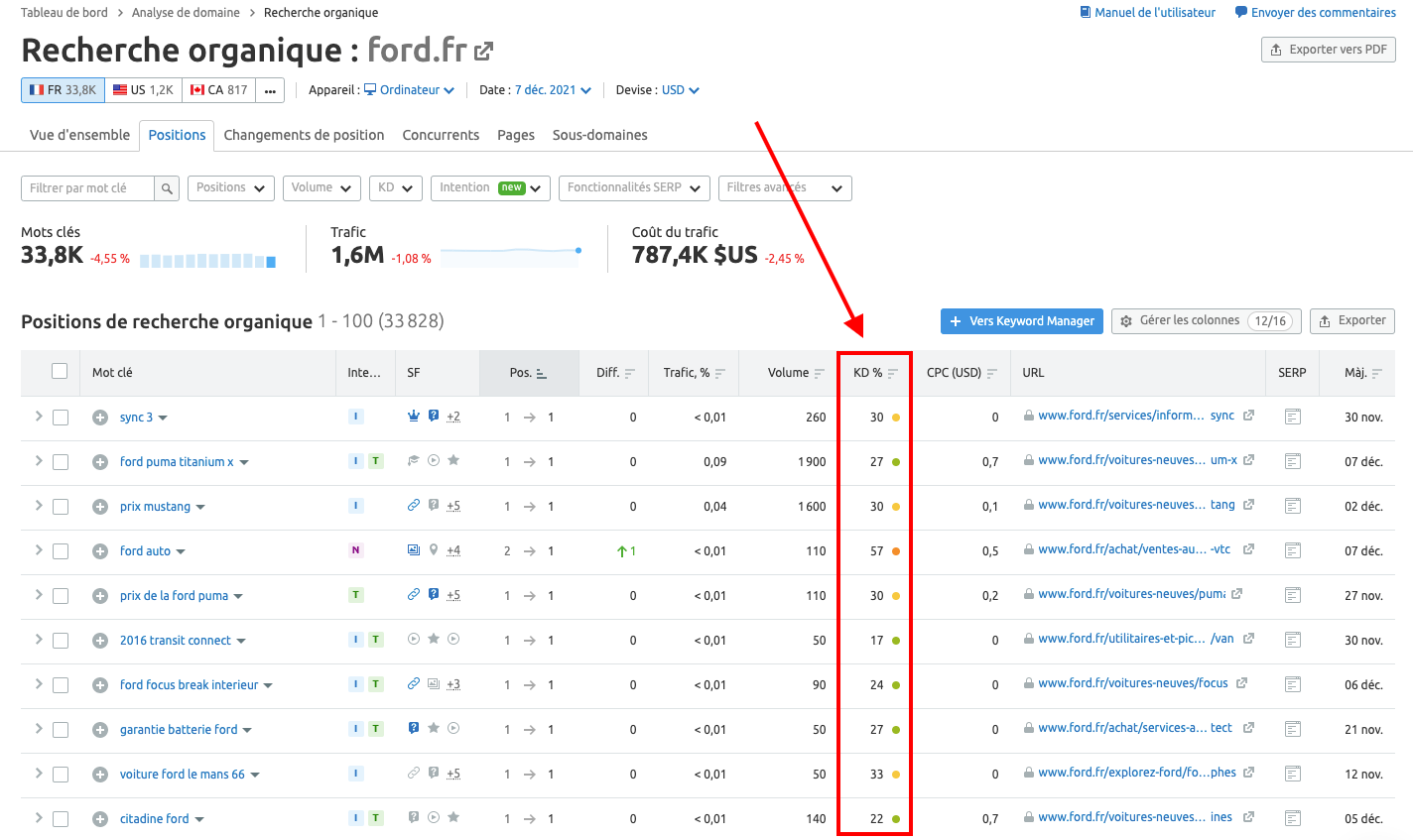
Task: Click crown SERP feature icon in 'sync 3' row
Action: [414, 417]
